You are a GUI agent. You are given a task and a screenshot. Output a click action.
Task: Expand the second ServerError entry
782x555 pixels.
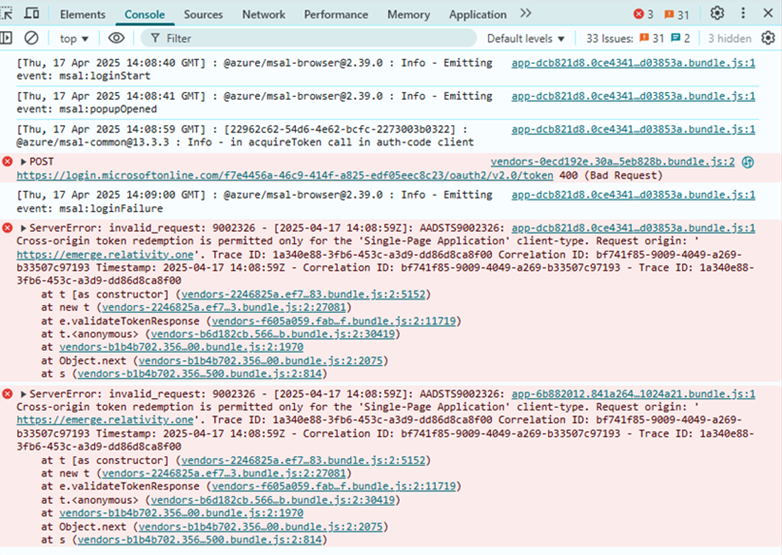point(23,394)
